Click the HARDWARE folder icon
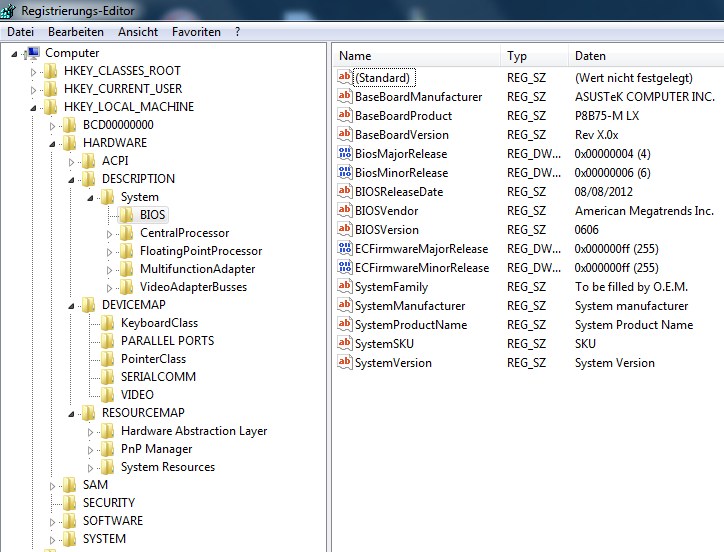 click(x=69, y=143)
